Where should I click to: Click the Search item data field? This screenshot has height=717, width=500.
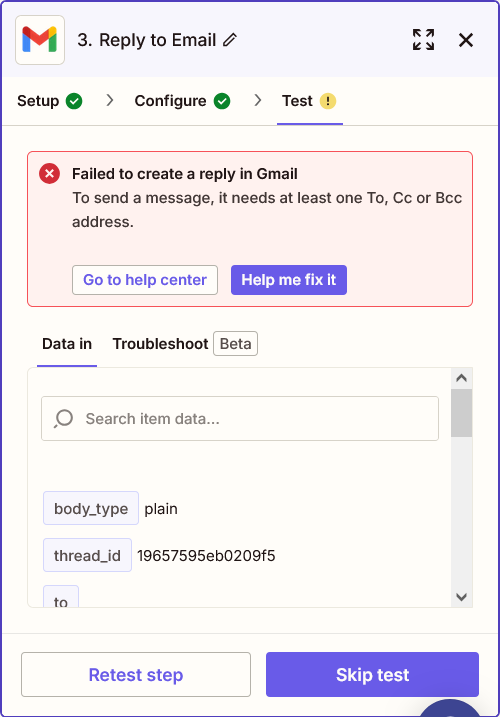(x=240, y=418)
